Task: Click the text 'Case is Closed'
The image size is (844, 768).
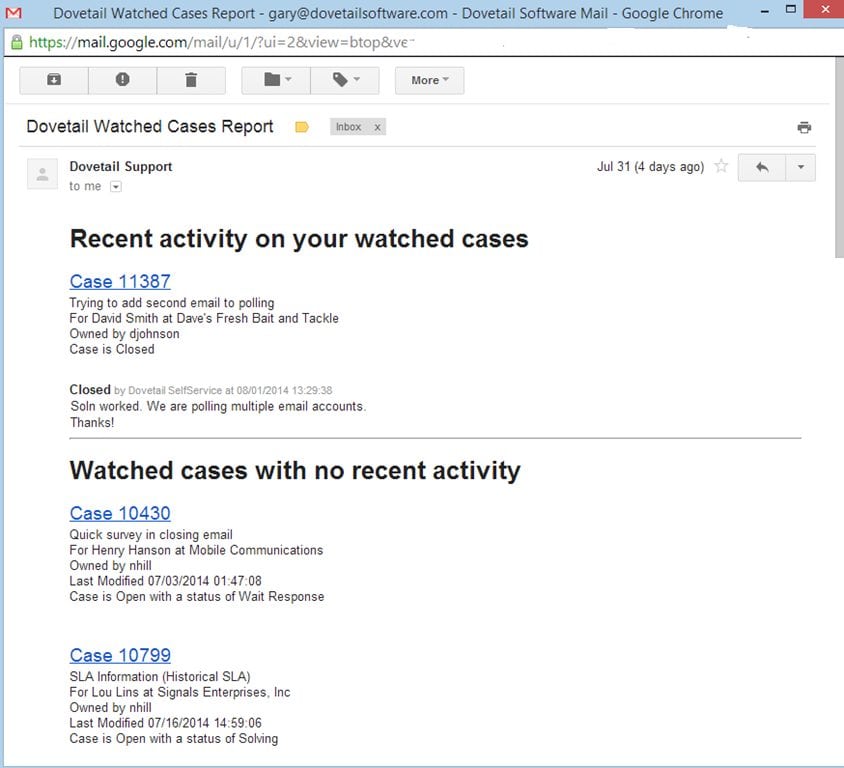Action: pyautogui.click(x=112, y=349)
